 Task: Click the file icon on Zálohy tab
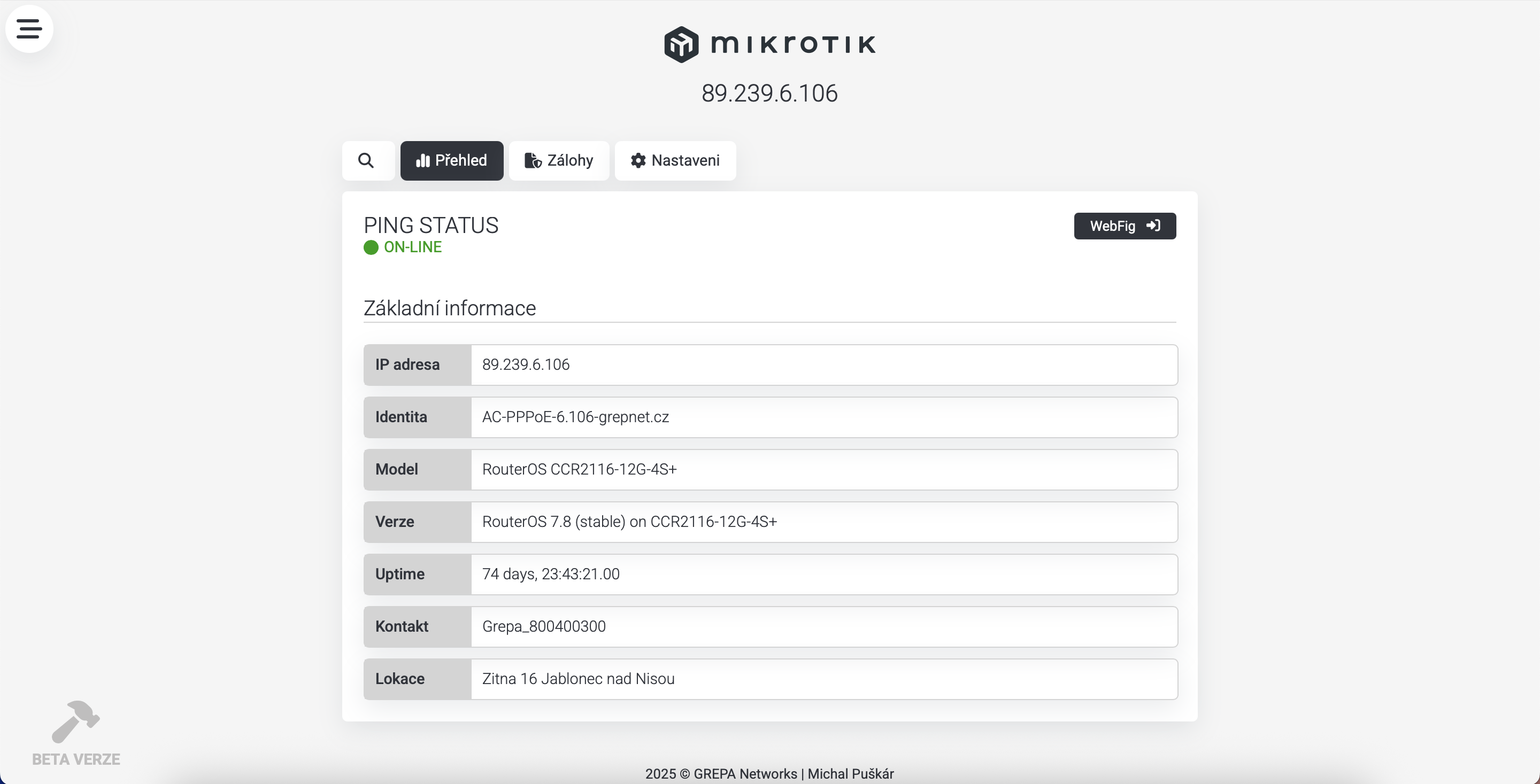coord(532,160)
